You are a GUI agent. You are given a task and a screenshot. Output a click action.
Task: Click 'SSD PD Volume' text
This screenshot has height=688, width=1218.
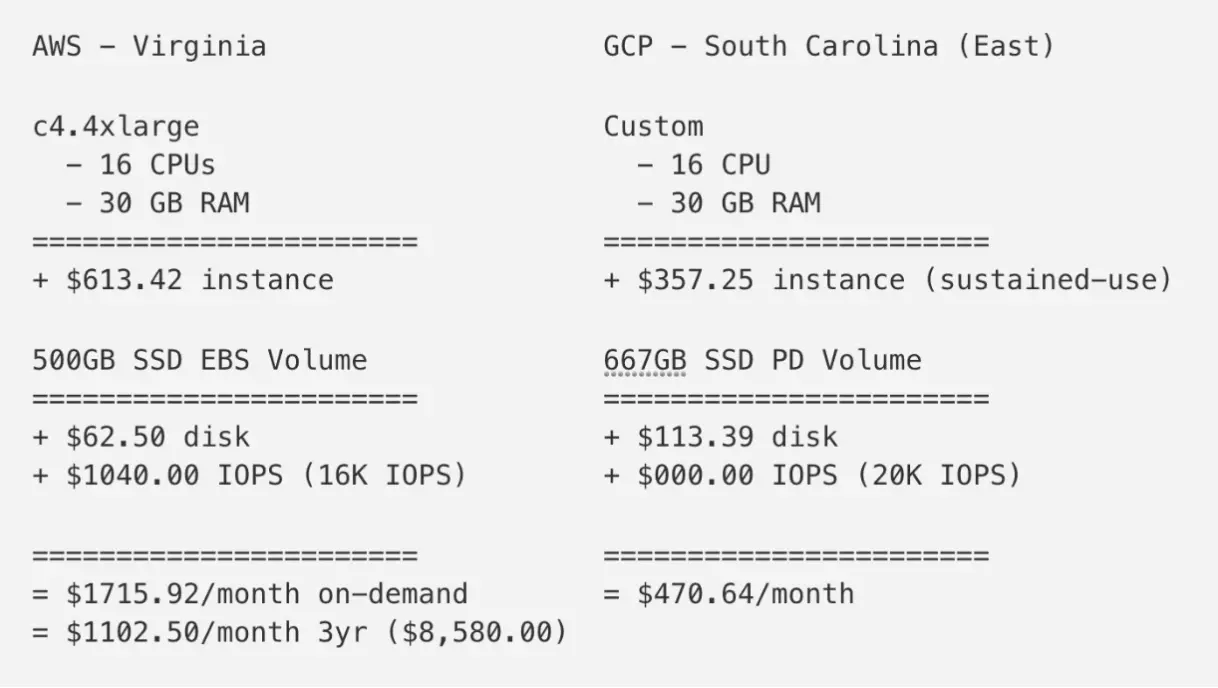coord(813,360)
